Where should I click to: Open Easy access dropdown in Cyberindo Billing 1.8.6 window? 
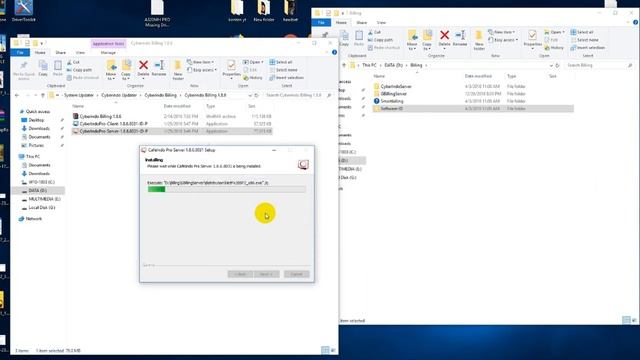[x=202, y=70]
